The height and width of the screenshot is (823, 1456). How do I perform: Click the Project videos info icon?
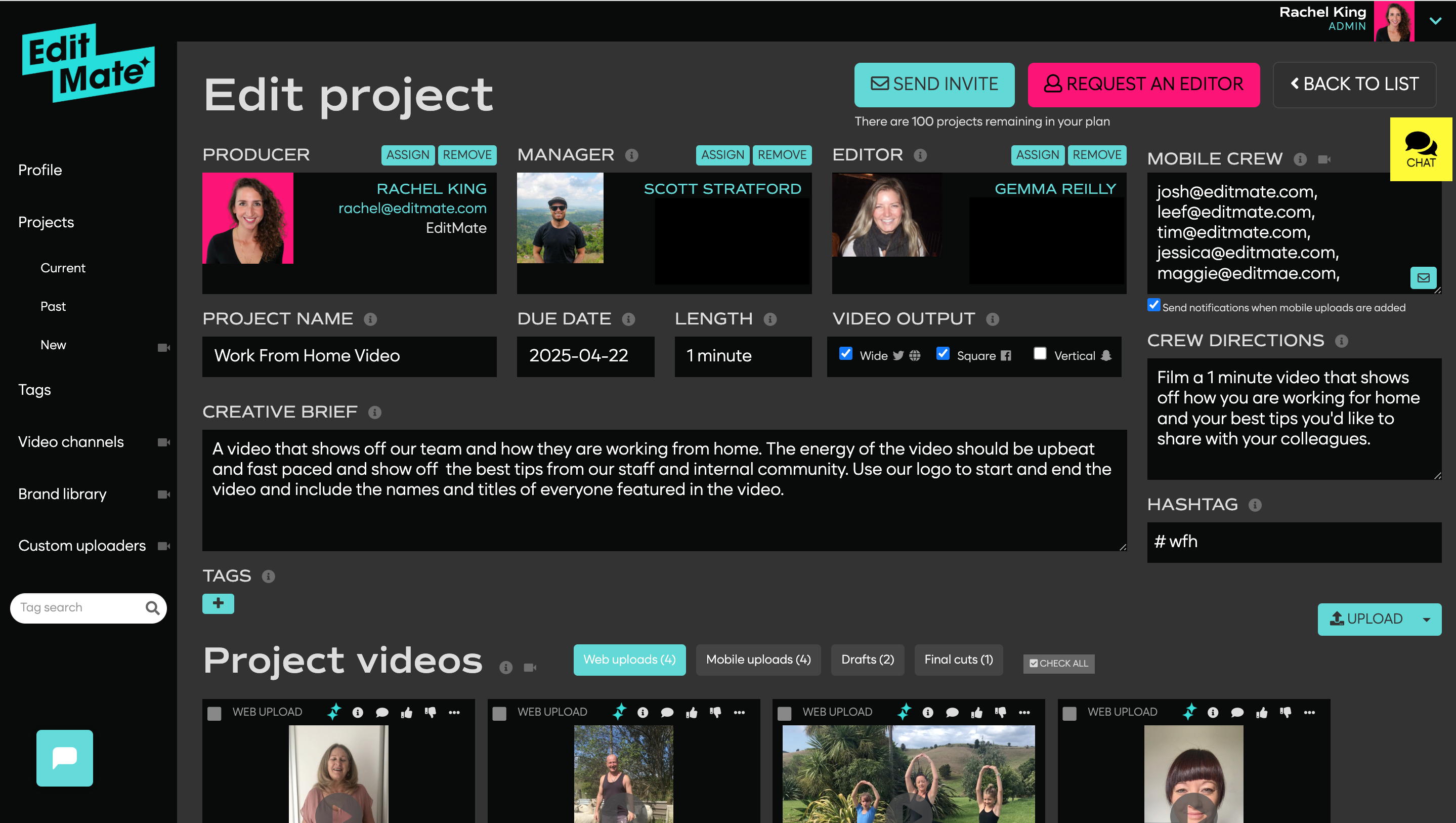pyautogui.click(x=506, y=668)
